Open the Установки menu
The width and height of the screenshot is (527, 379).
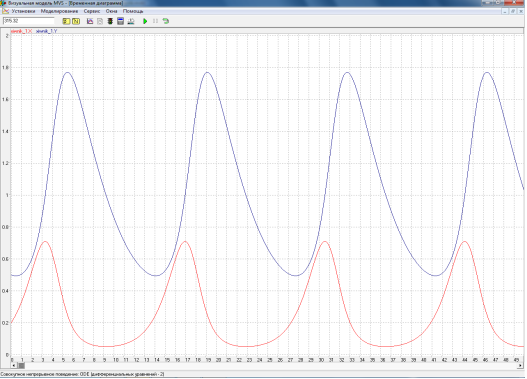click(x=23, y=11)
